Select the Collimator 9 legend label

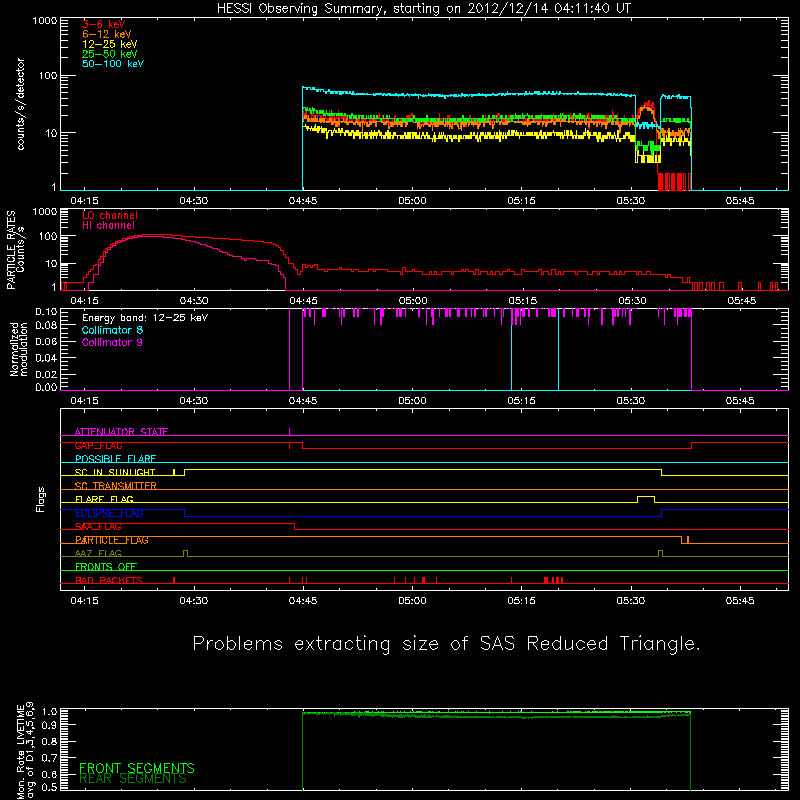[112, 342]
